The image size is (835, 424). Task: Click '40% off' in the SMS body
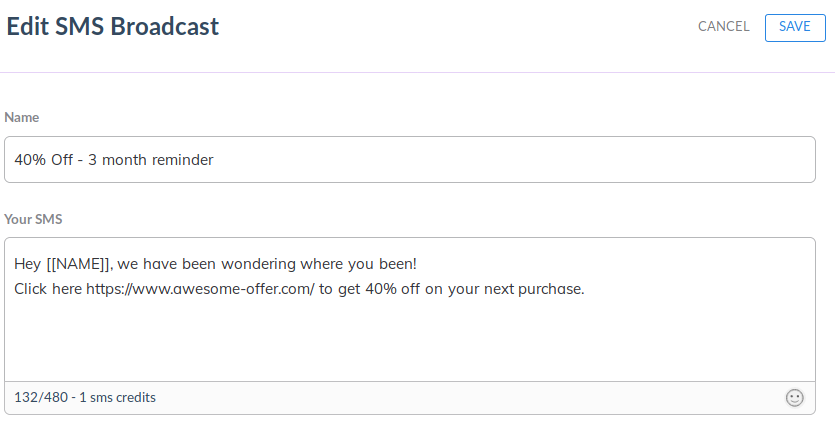click(391, 289)
